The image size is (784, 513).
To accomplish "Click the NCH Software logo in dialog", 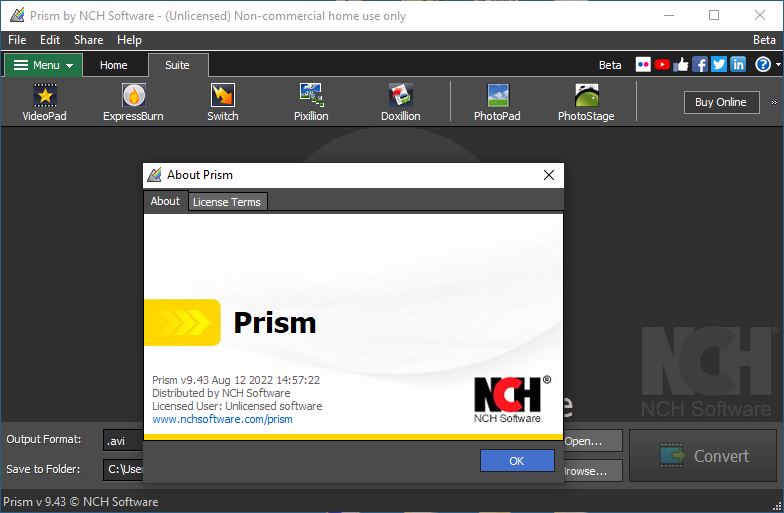I will click(x=511, y=399).
